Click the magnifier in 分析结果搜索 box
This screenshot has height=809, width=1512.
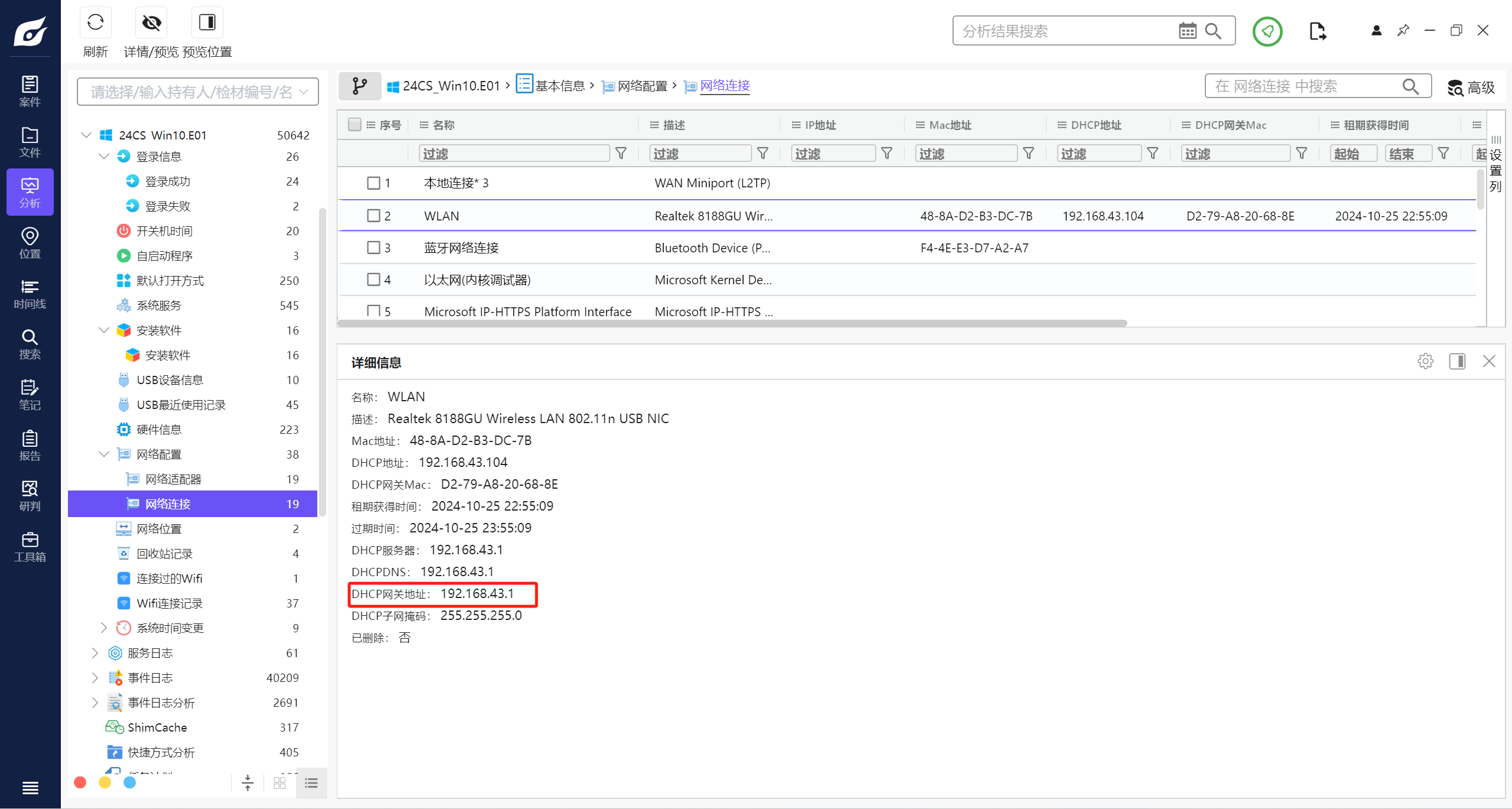[1213, 31]
